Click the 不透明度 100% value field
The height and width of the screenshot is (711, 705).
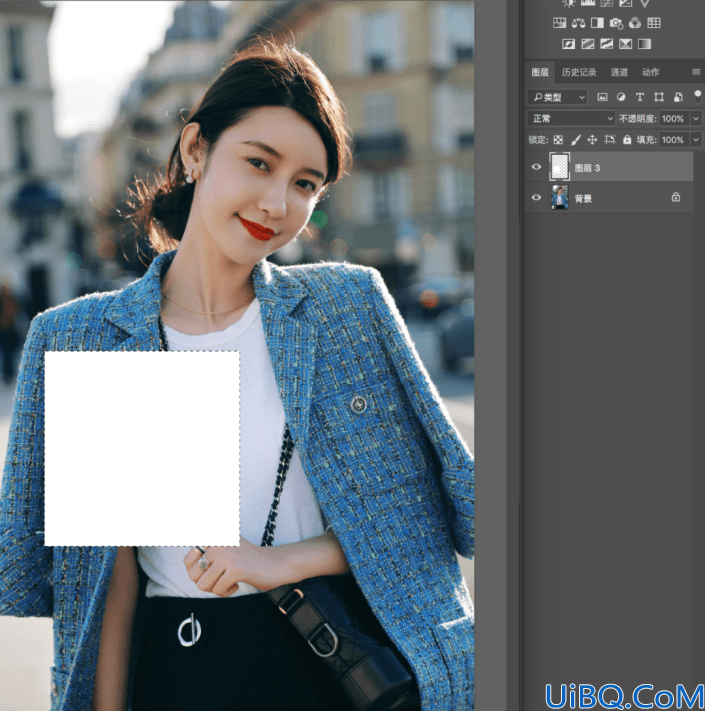point(674,119)
